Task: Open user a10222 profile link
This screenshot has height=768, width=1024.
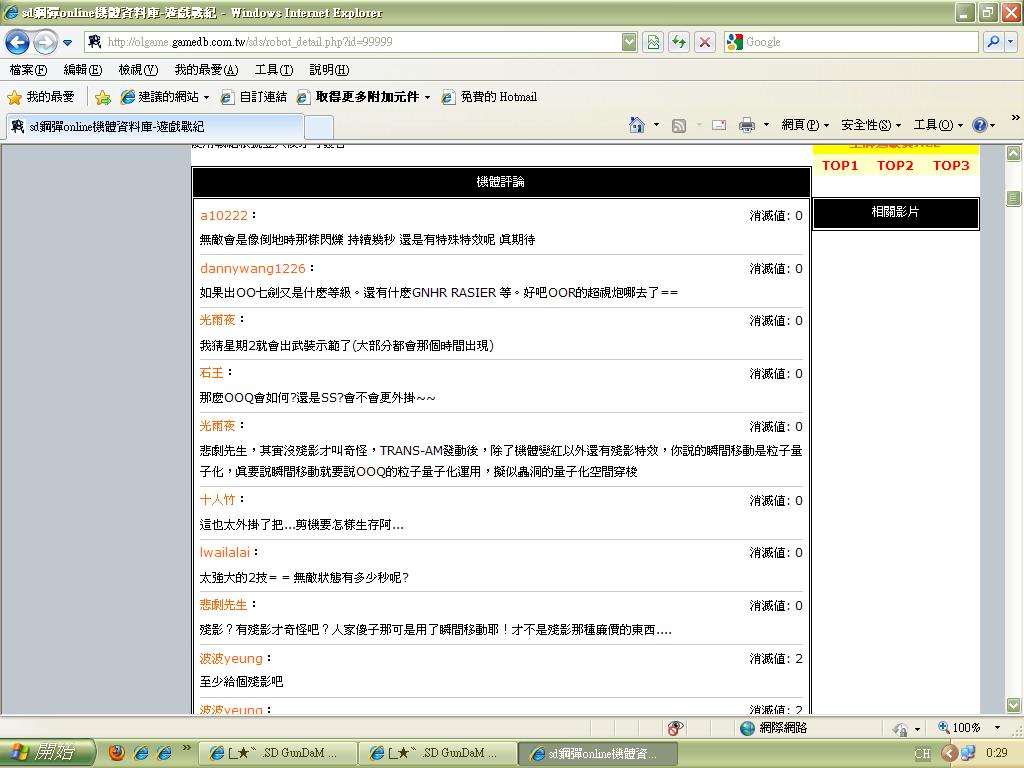Action: pos(224,216)
